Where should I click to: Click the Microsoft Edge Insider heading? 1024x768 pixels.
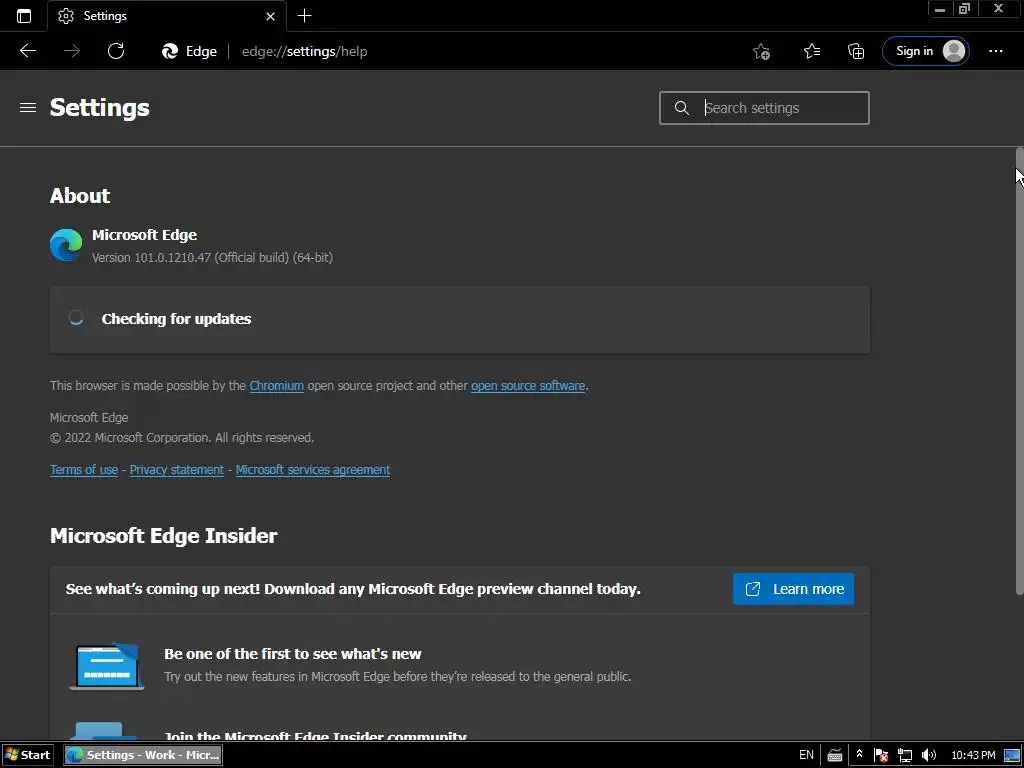(163, 536)
